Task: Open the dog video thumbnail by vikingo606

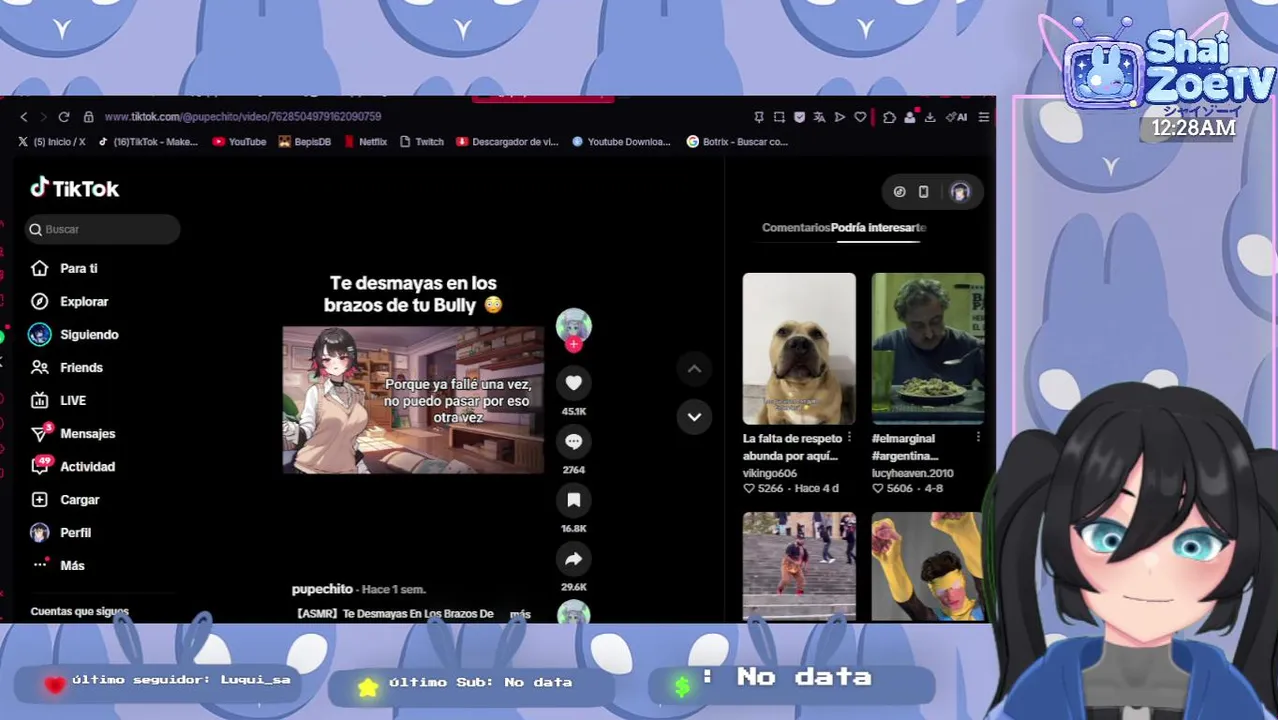Action: (799, 349)
